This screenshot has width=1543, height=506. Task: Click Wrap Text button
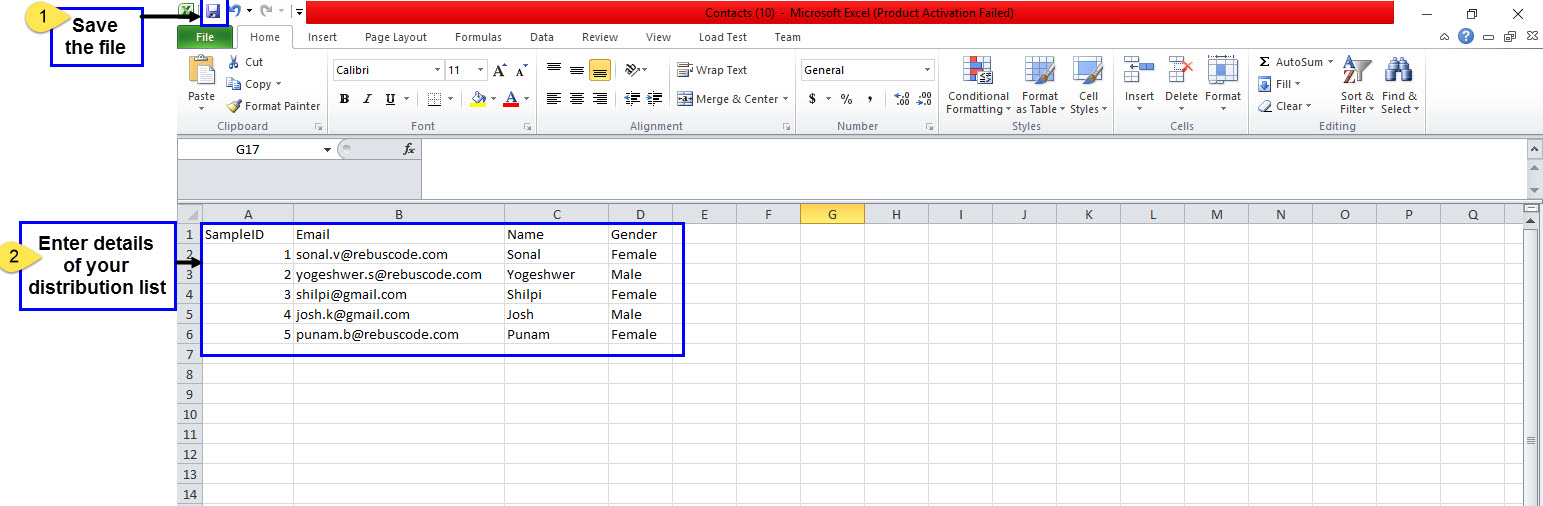[x=712, y=70]
